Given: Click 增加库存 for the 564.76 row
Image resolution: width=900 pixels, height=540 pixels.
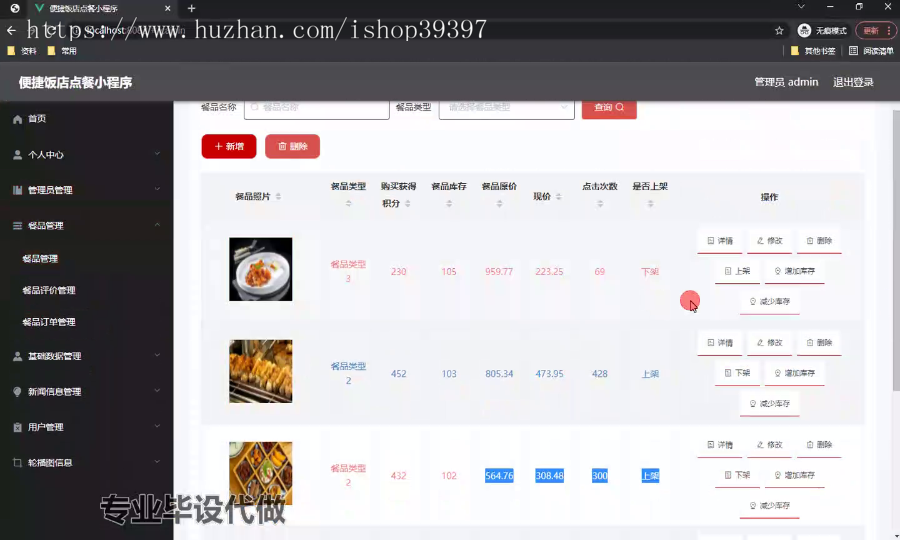Looking at the screenshot, I should (x=794, y=476).
